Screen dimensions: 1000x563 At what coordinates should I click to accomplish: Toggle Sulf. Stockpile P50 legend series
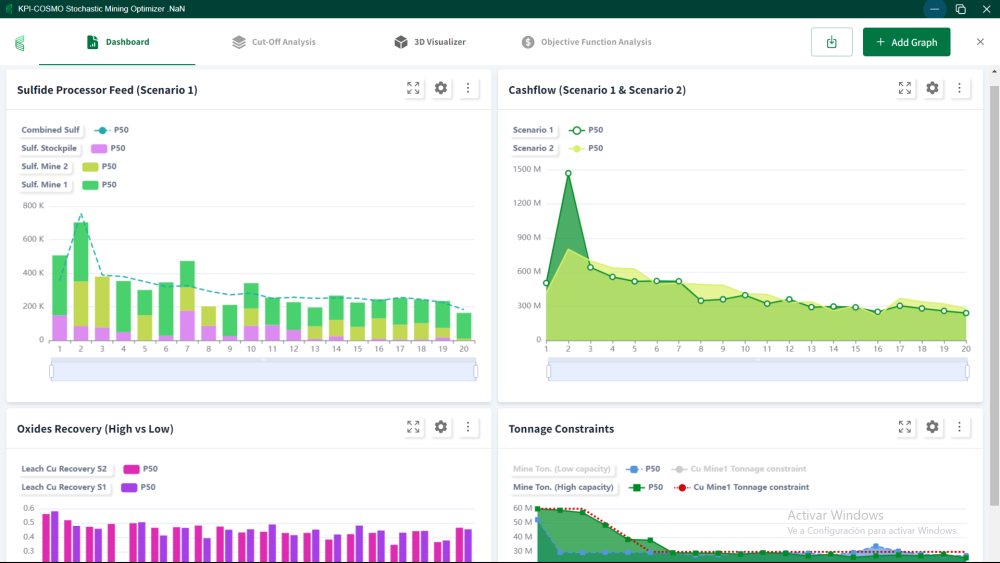point(99,148)
